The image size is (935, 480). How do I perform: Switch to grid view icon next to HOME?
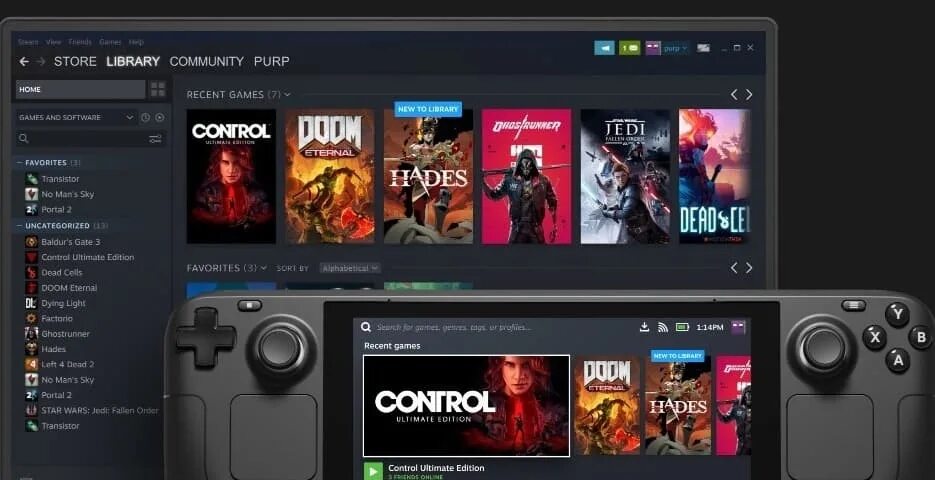pyautogui.click(x=158, y=89)
